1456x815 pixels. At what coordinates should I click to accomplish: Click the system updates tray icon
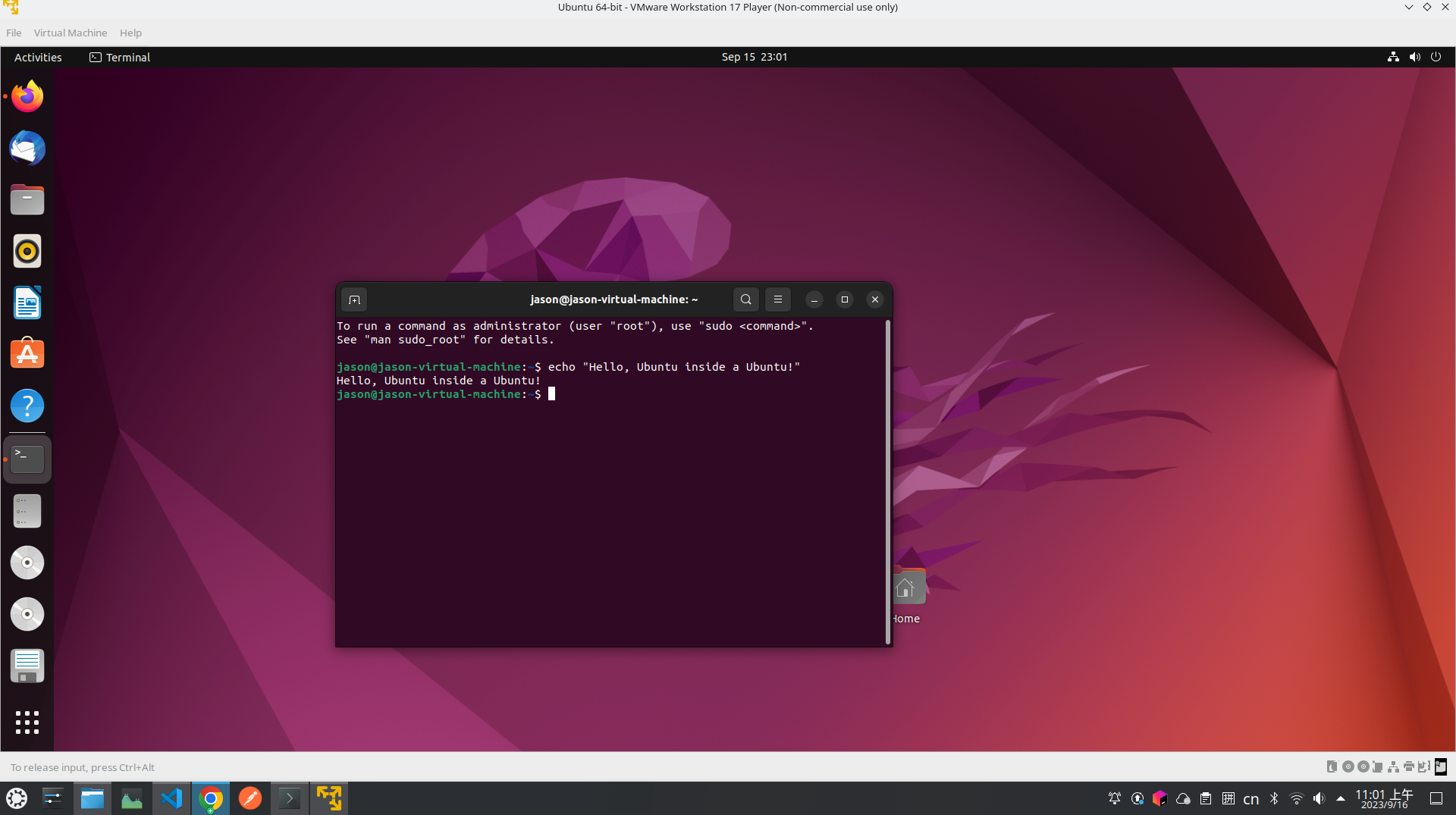point(1137,798)
